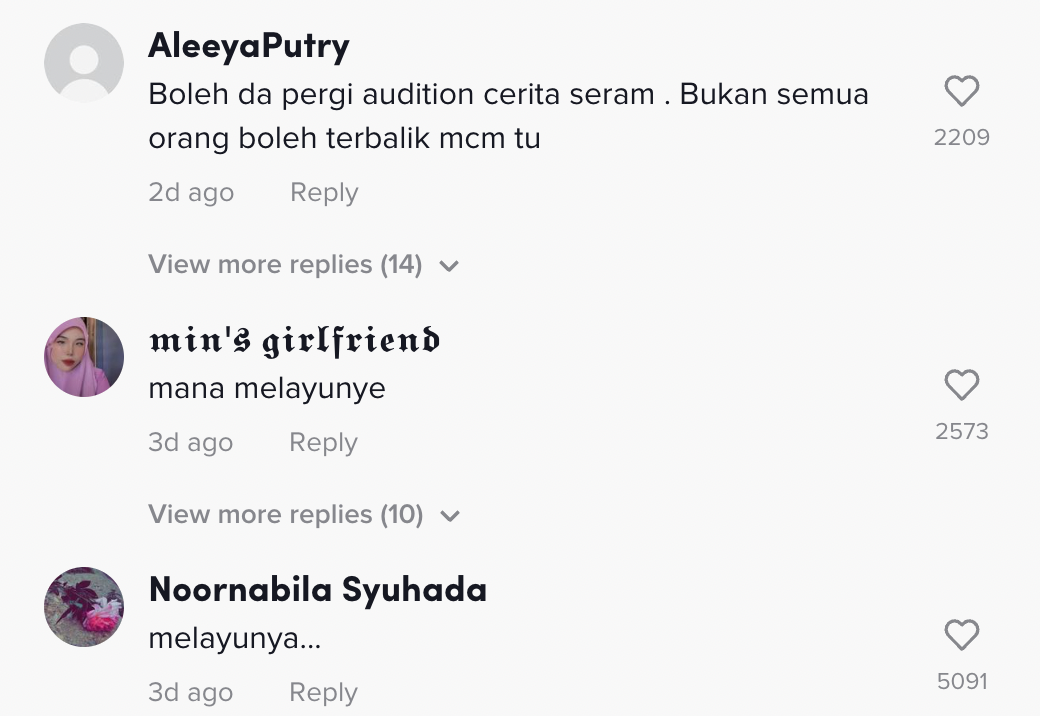
Task: Open AleeyaPutry's default grey profile avatar
Action: [x=84, y=63]
